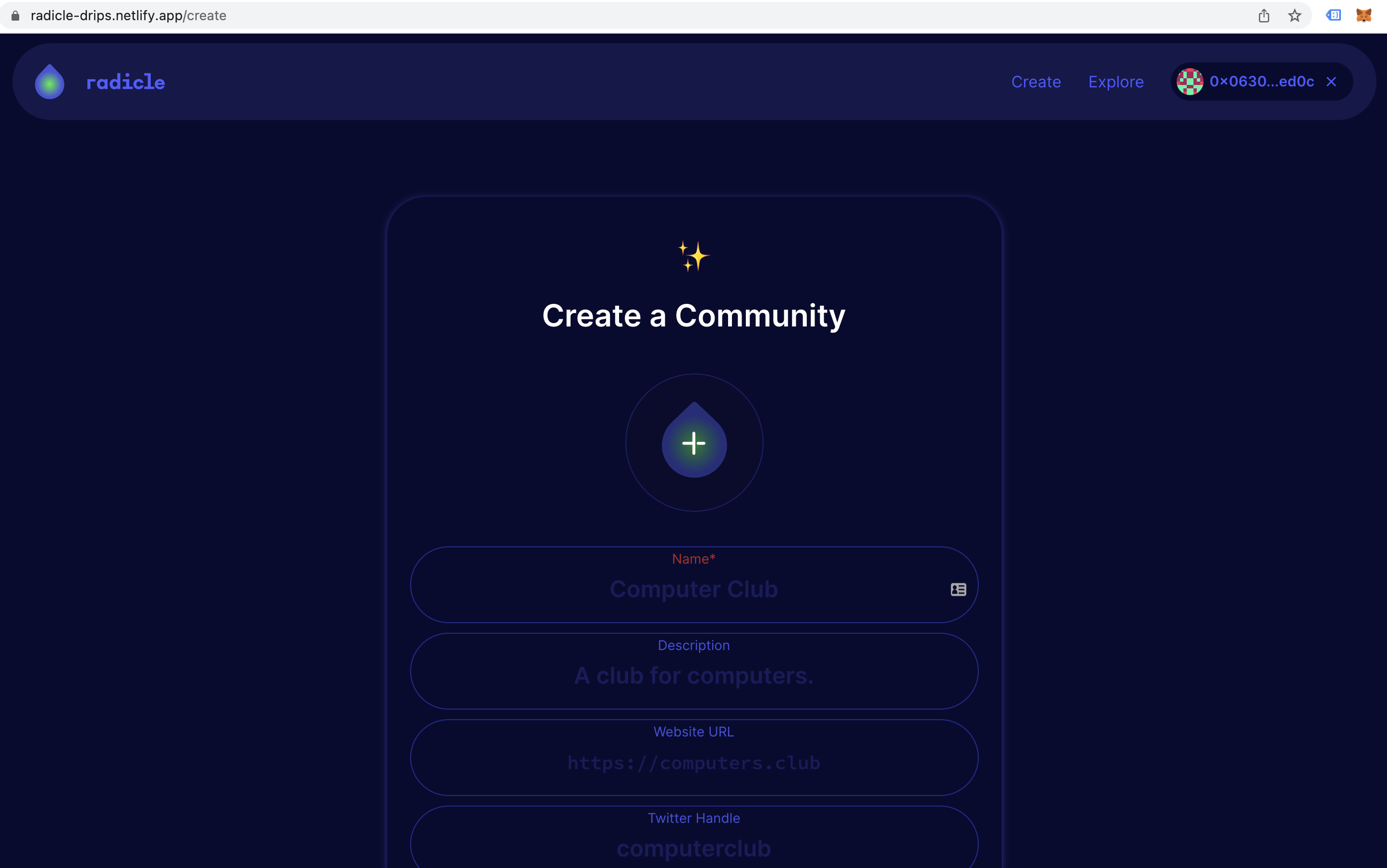Screen dimensions: 1387x868
Task: Focus the Website URL input field
Action: [x=694, y=757]
